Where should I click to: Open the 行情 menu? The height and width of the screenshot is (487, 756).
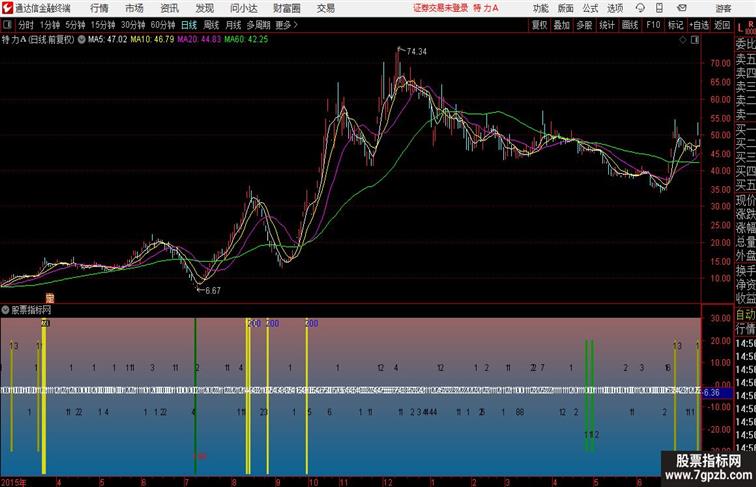pyautogui.click(x=99, y=8)
